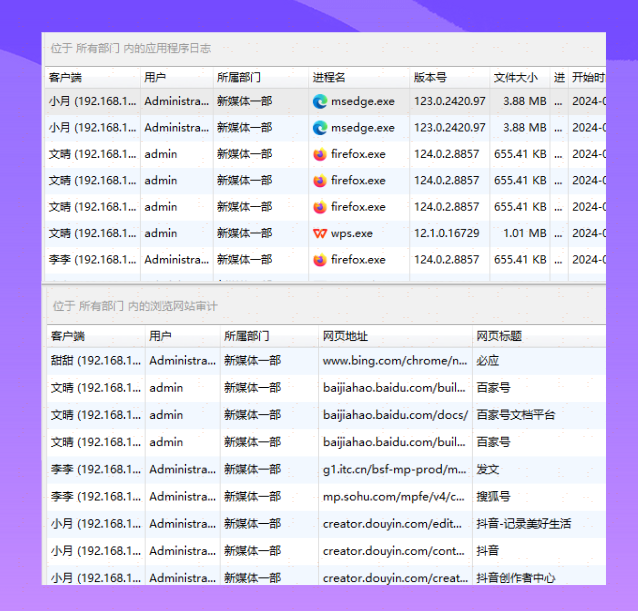Screen dimensions: 638x611
Task: Select the 李李 client cell in the application log
Action: click(92, 260)
